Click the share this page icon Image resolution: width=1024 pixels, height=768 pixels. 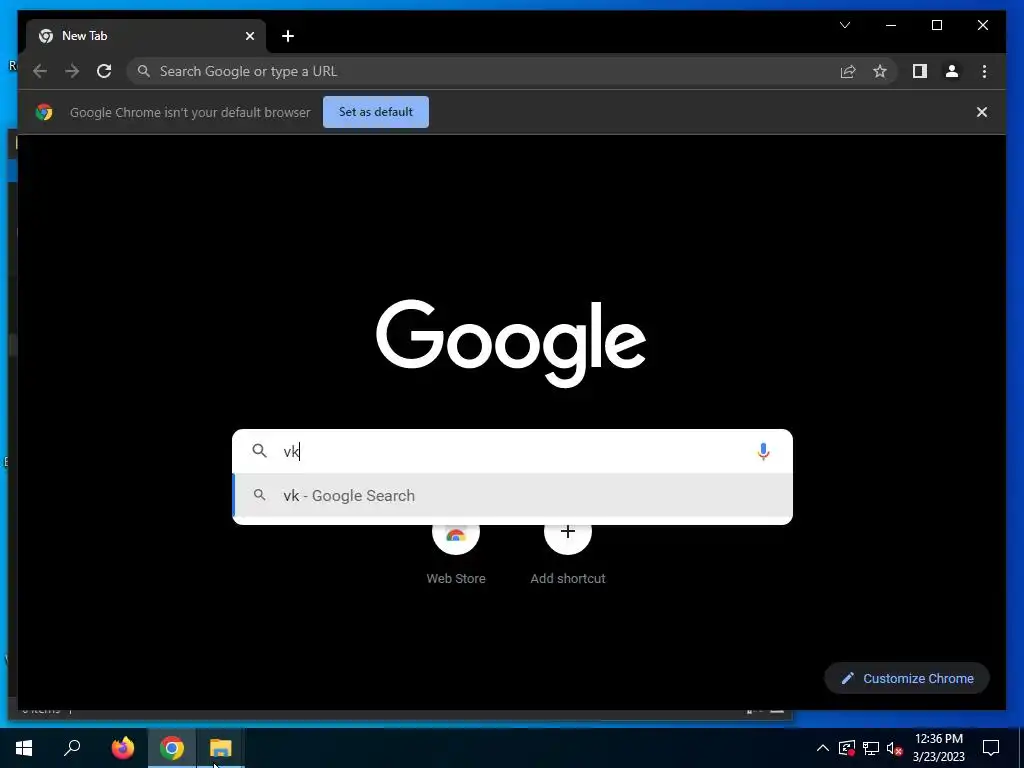[x=848, y=71]
